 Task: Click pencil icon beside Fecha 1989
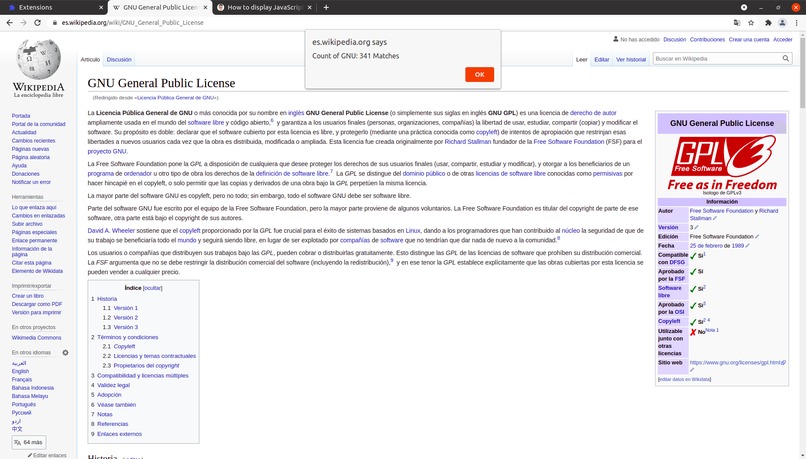(x=747, y=246)
